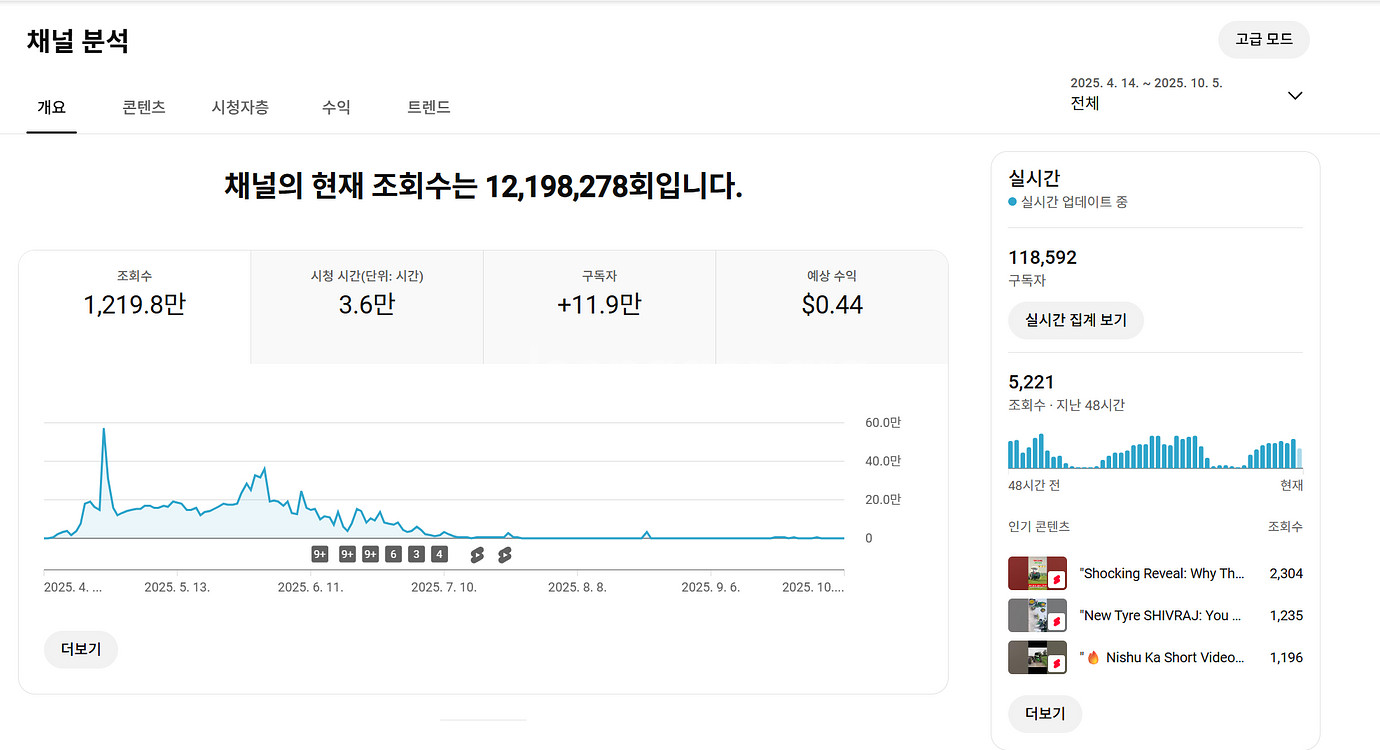Click the marker labeled 6 under chart
The height and width of the screenshot is (750, 1380).
pyautogui.click(x=393, y=554)
